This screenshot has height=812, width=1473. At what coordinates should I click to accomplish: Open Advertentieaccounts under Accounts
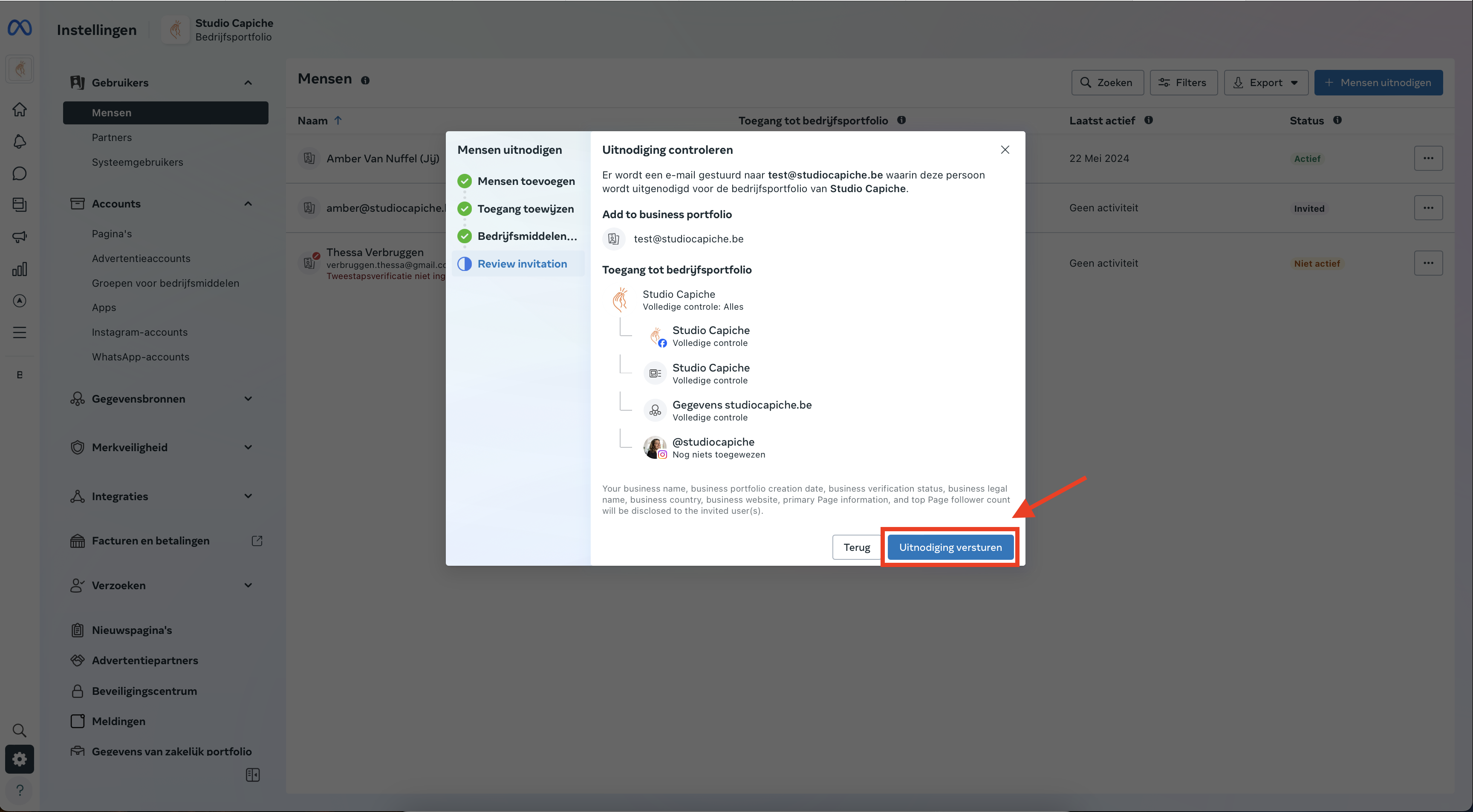pos(141,258)
